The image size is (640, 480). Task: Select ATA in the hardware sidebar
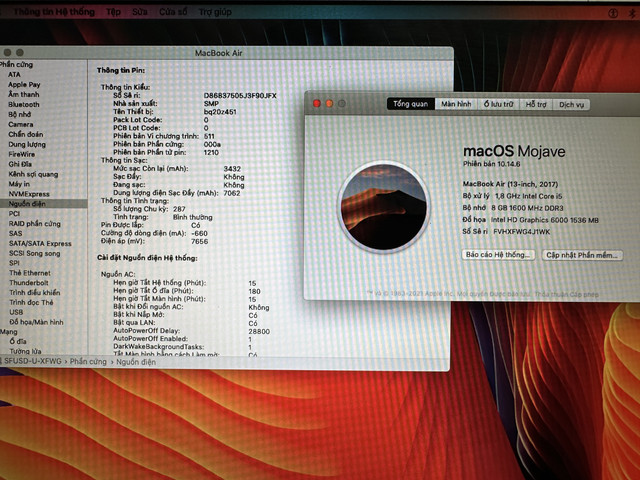[14, 74]
